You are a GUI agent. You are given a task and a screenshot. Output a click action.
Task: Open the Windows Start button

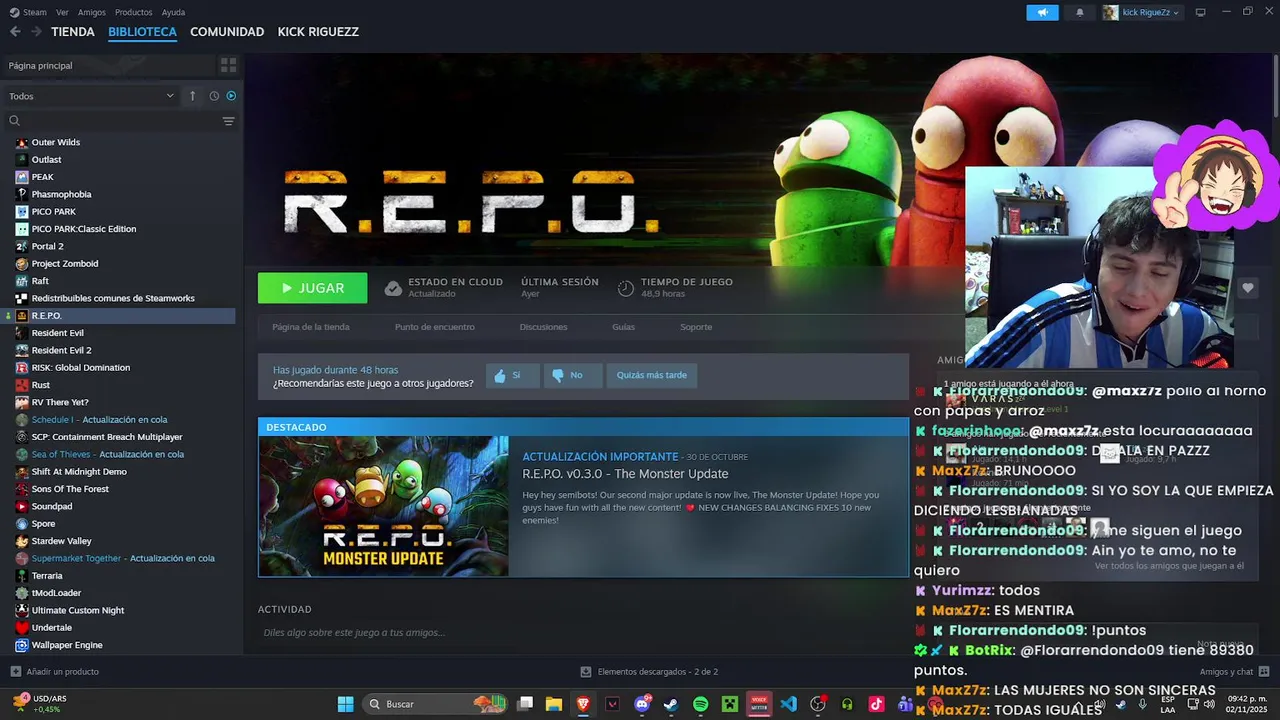[345, 704]
